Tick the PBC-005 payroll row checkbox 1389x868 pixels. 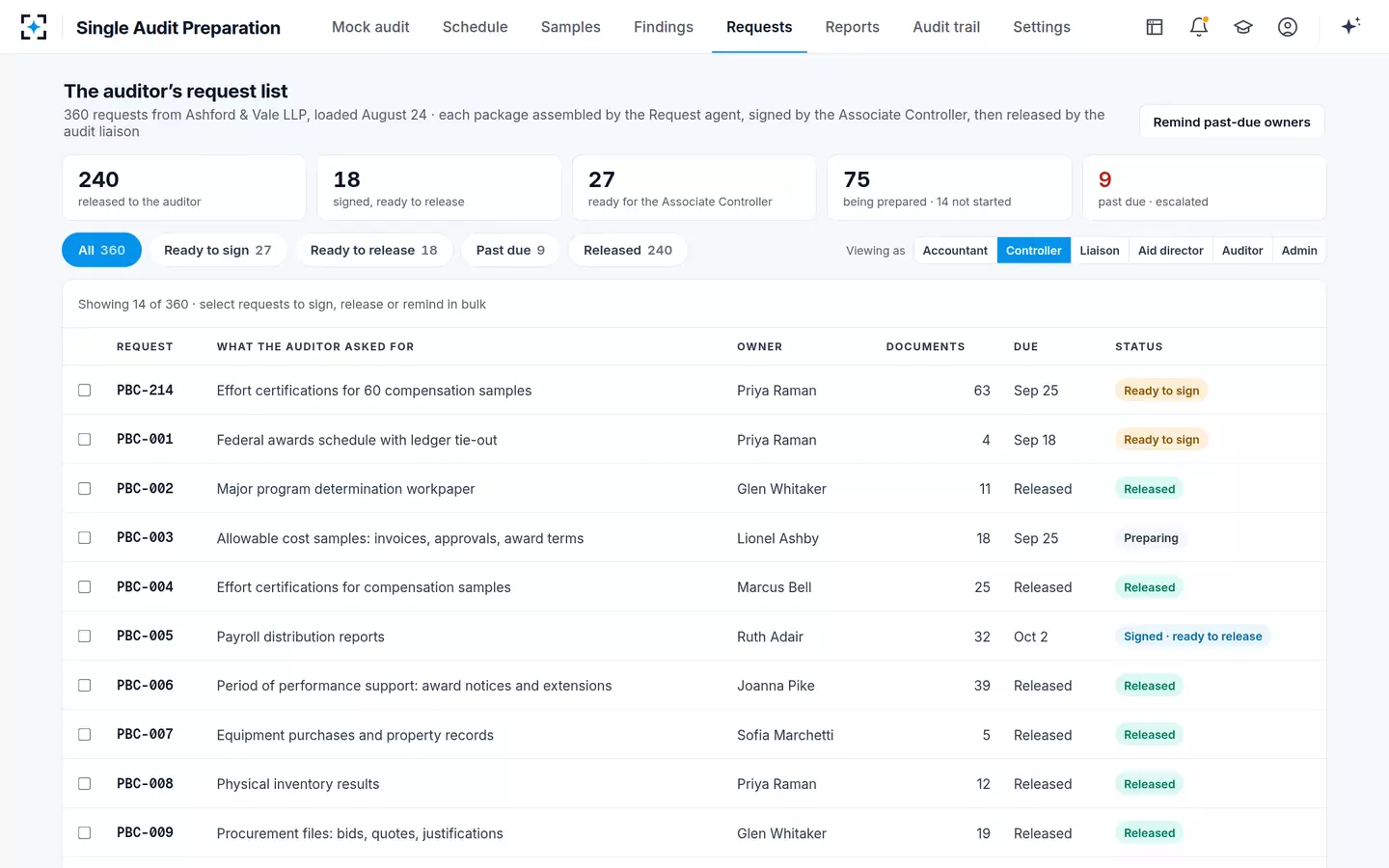coord(85,637)
